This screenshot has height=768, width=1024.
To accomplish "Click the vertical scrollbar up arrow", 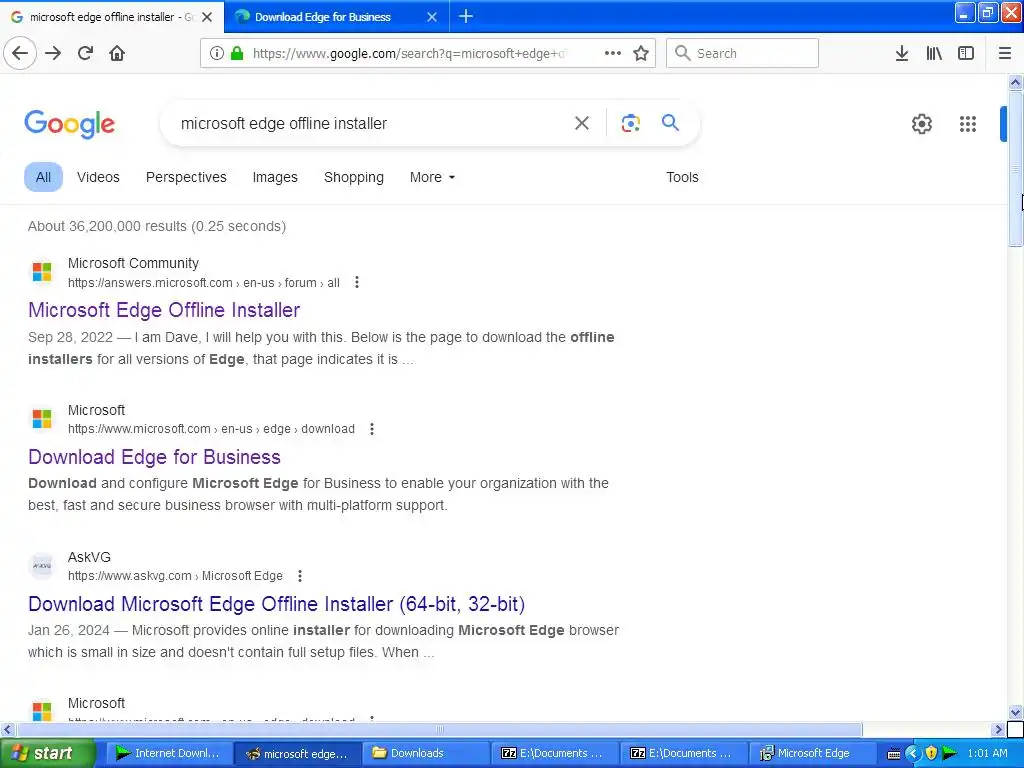I will point(1015,82).
